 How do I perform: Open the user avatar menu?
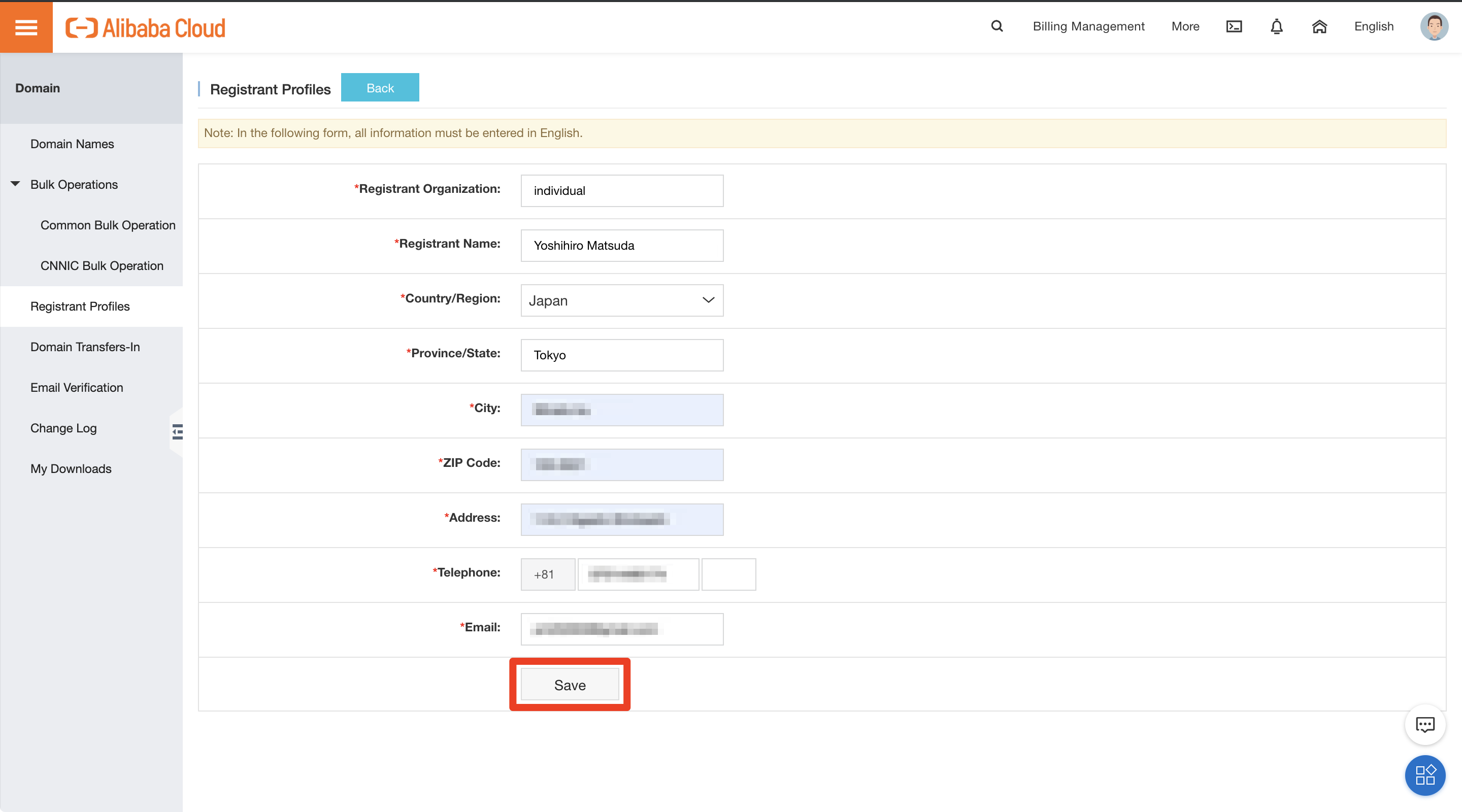point(1434,26)
